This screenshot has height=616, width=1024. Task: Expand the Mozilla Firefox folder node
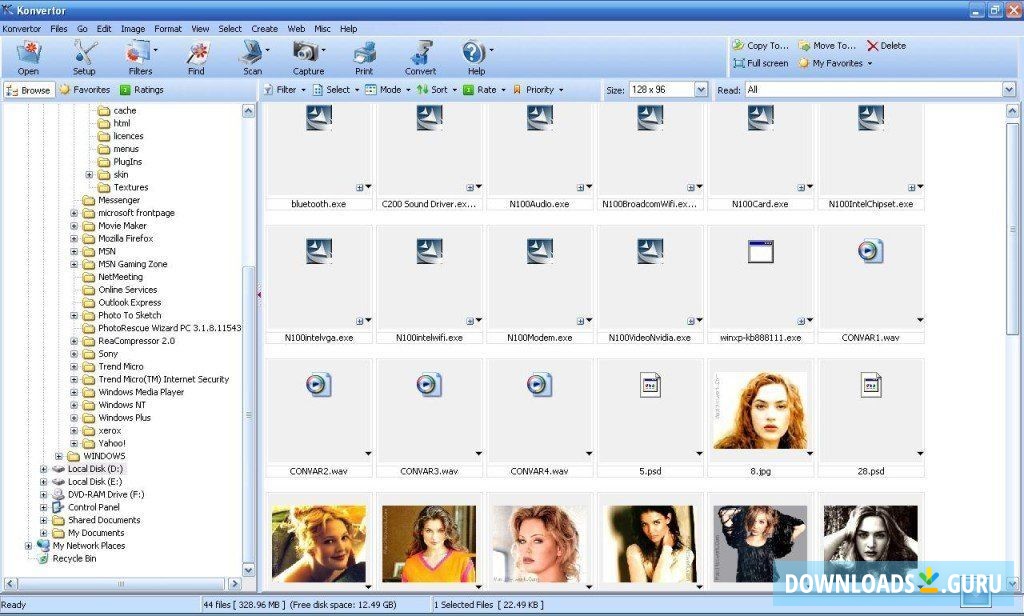coord(74,238)
